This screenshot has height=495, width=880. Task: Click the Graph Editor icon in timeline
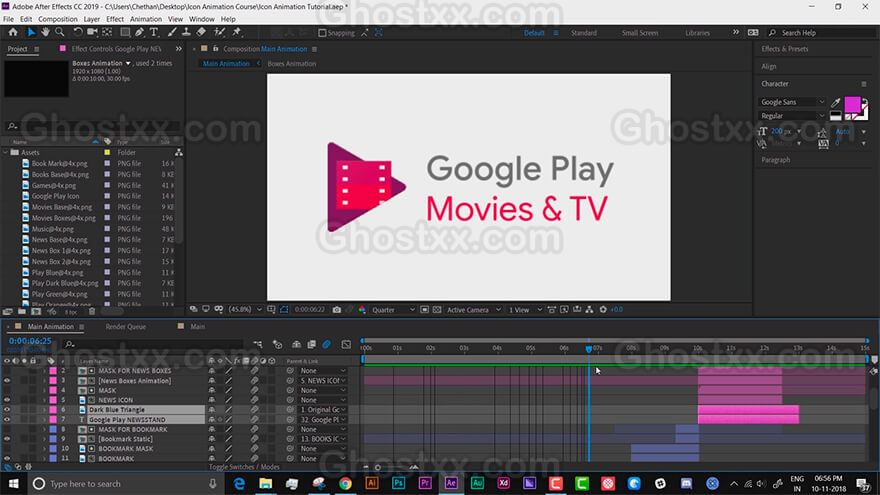[x=346, y=345]
